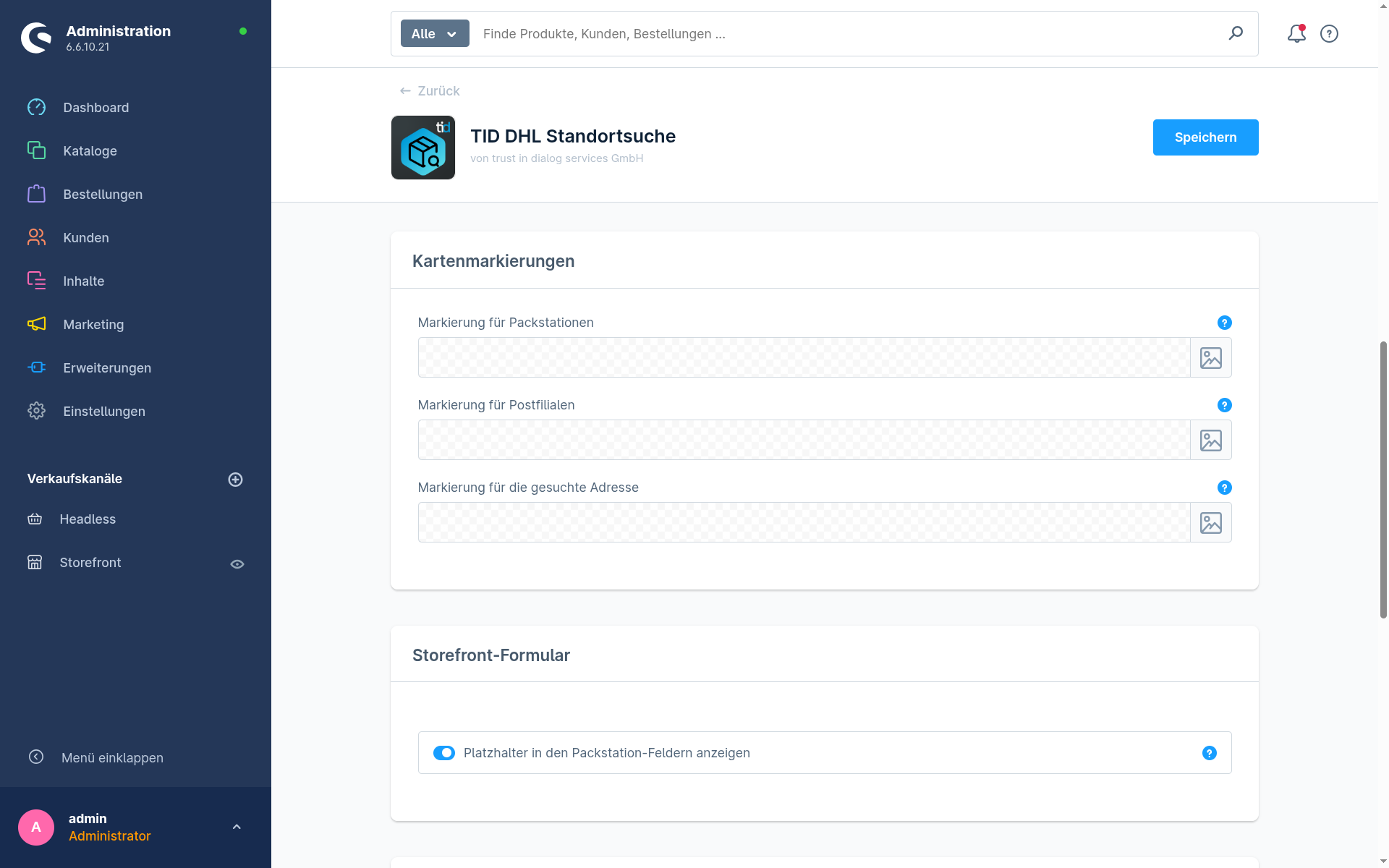Expand the admin user menu chevron
1389x868 pixels.
(x=237, y=827)
